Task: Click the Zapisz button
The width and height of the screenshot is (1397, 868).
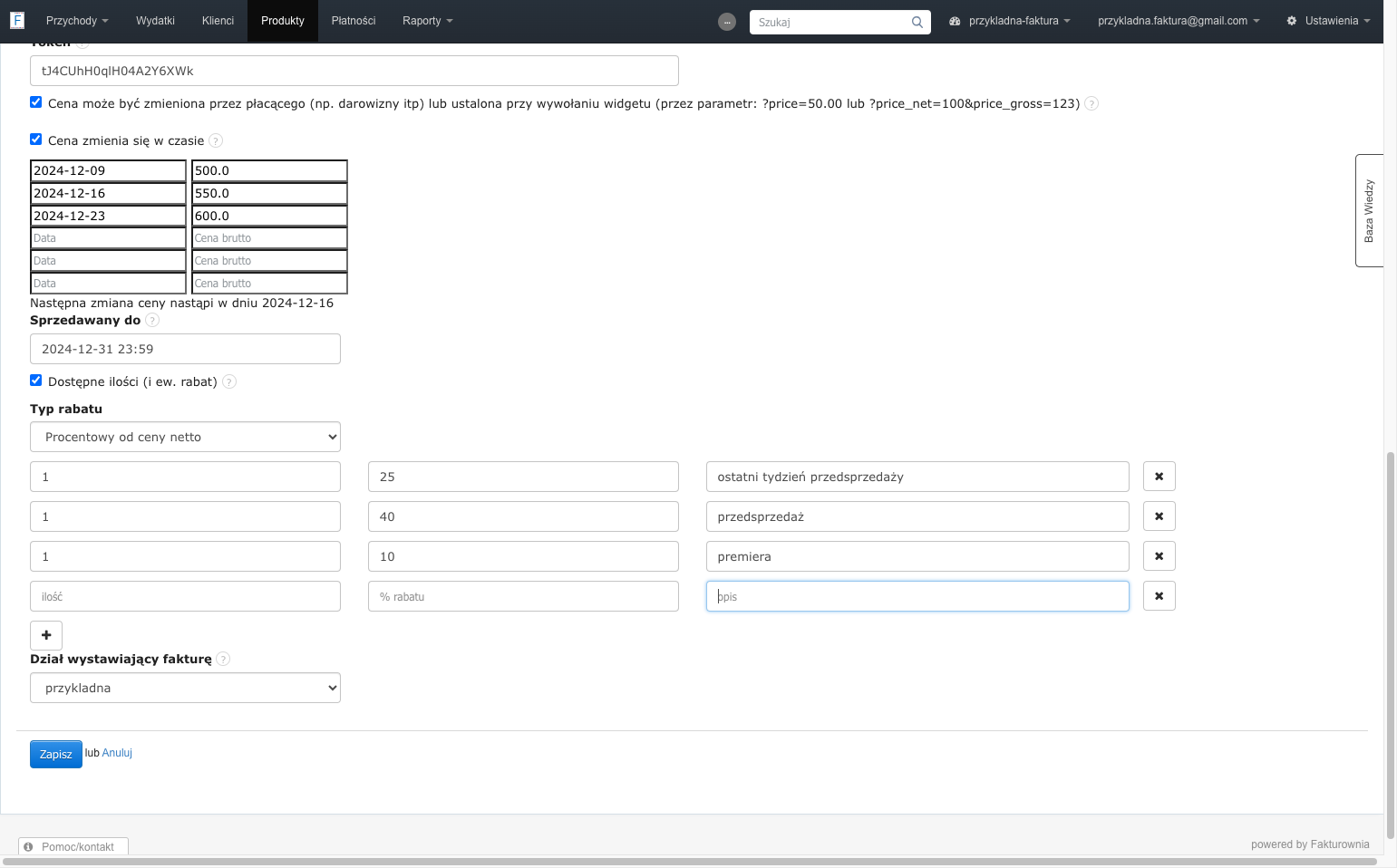Action: pyautogui.click(x=56, y=754)
